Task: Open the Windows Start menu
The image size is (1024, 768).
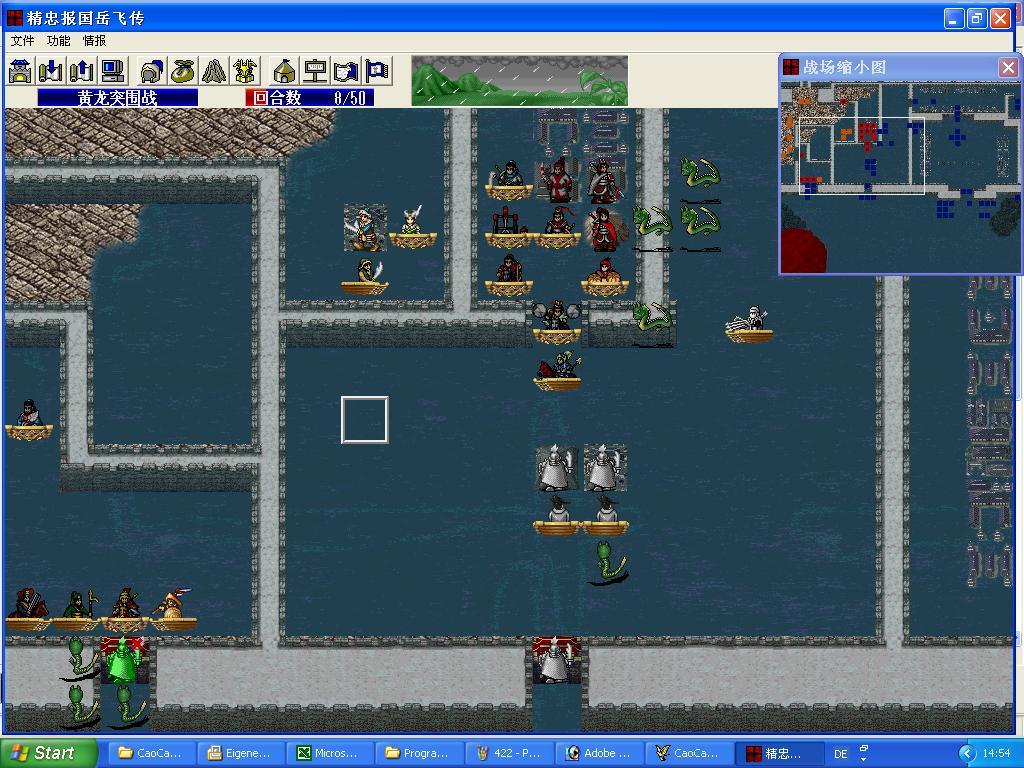Action: point(48,753)
